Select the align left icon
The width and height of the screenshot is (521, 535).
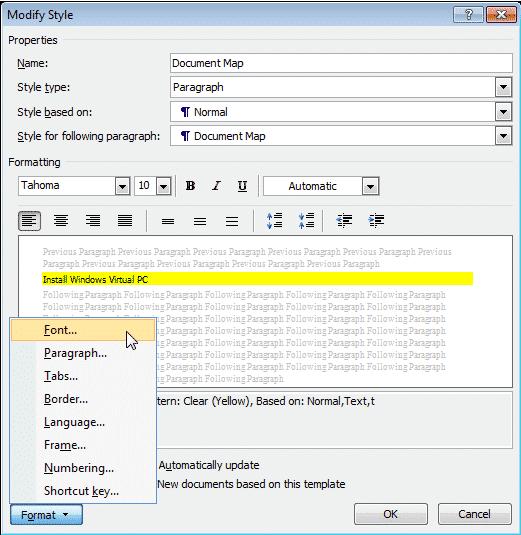tap(29, 221)
